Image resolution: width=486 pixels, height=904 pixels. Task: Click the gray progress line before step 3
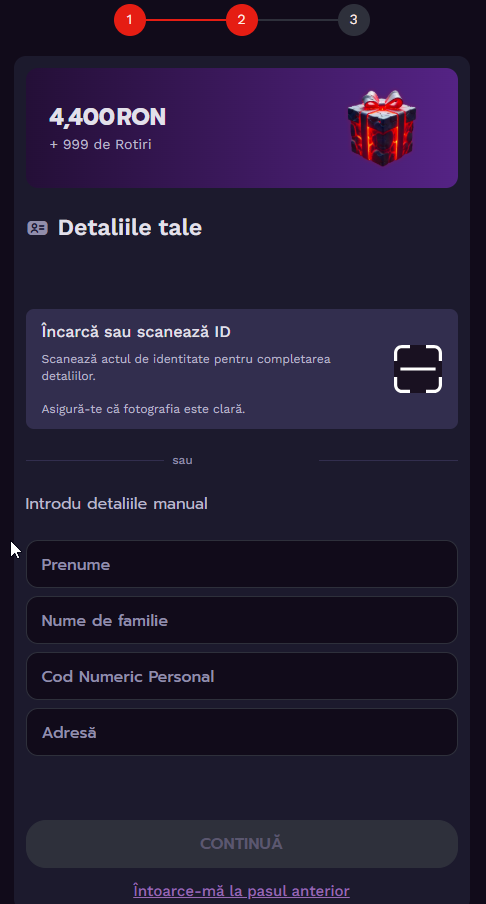click(297, 20)
